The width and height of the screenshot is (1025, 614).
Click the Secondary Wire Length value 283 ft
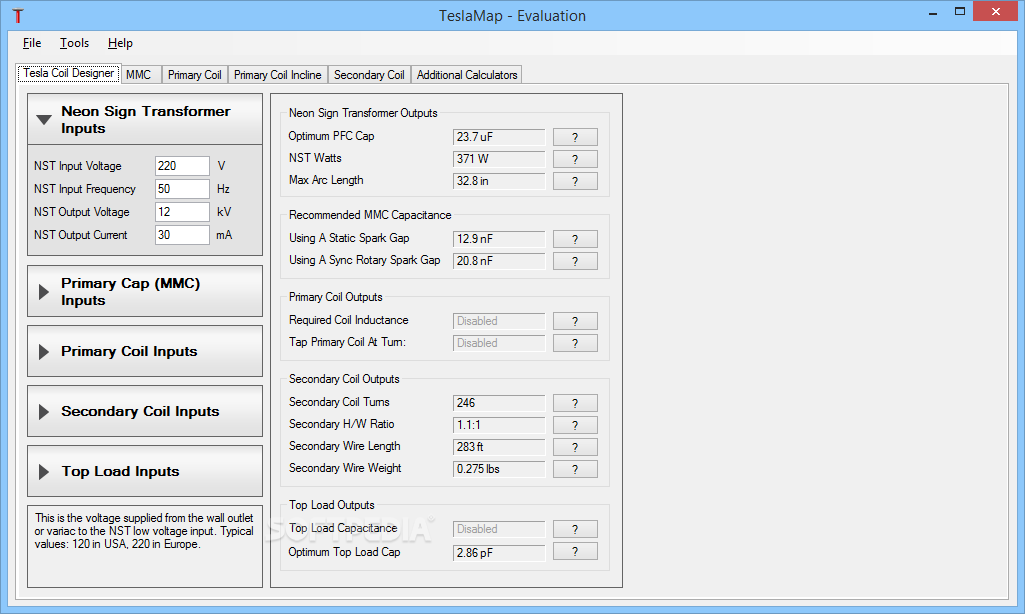click(x=499, y=447)
